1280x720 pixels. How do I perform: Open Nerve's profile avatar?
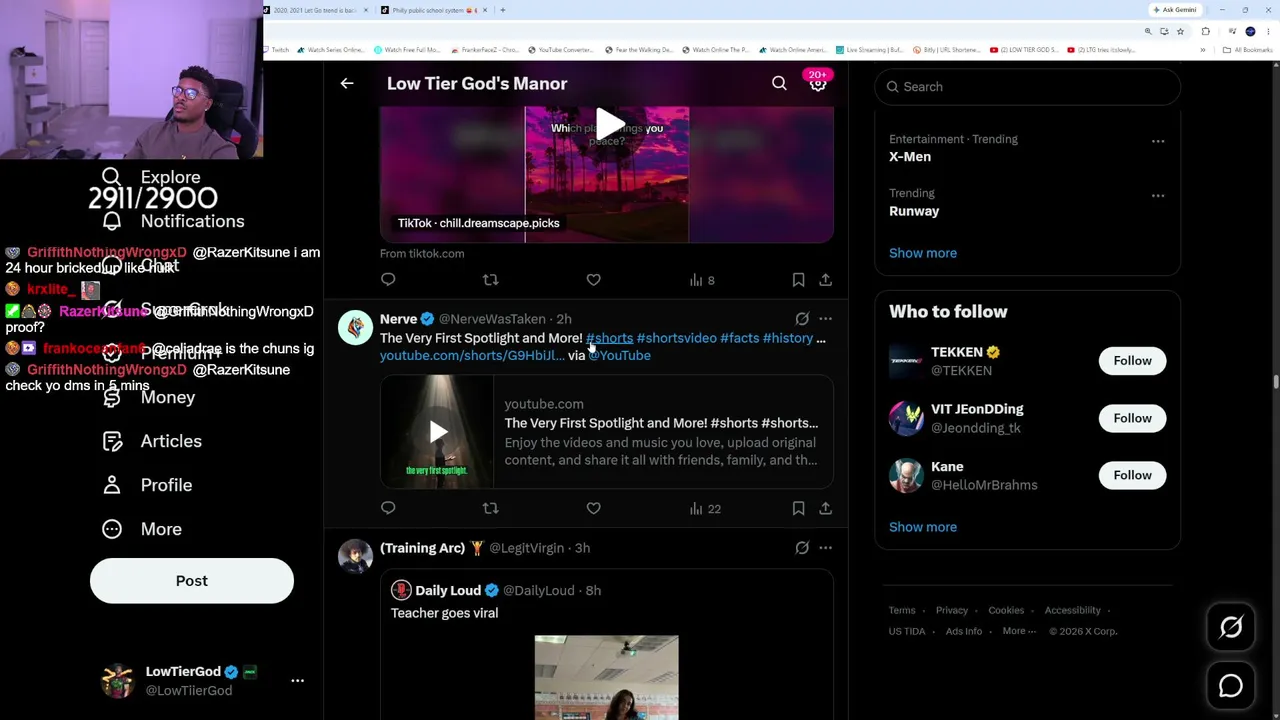(x=355, y=327)
